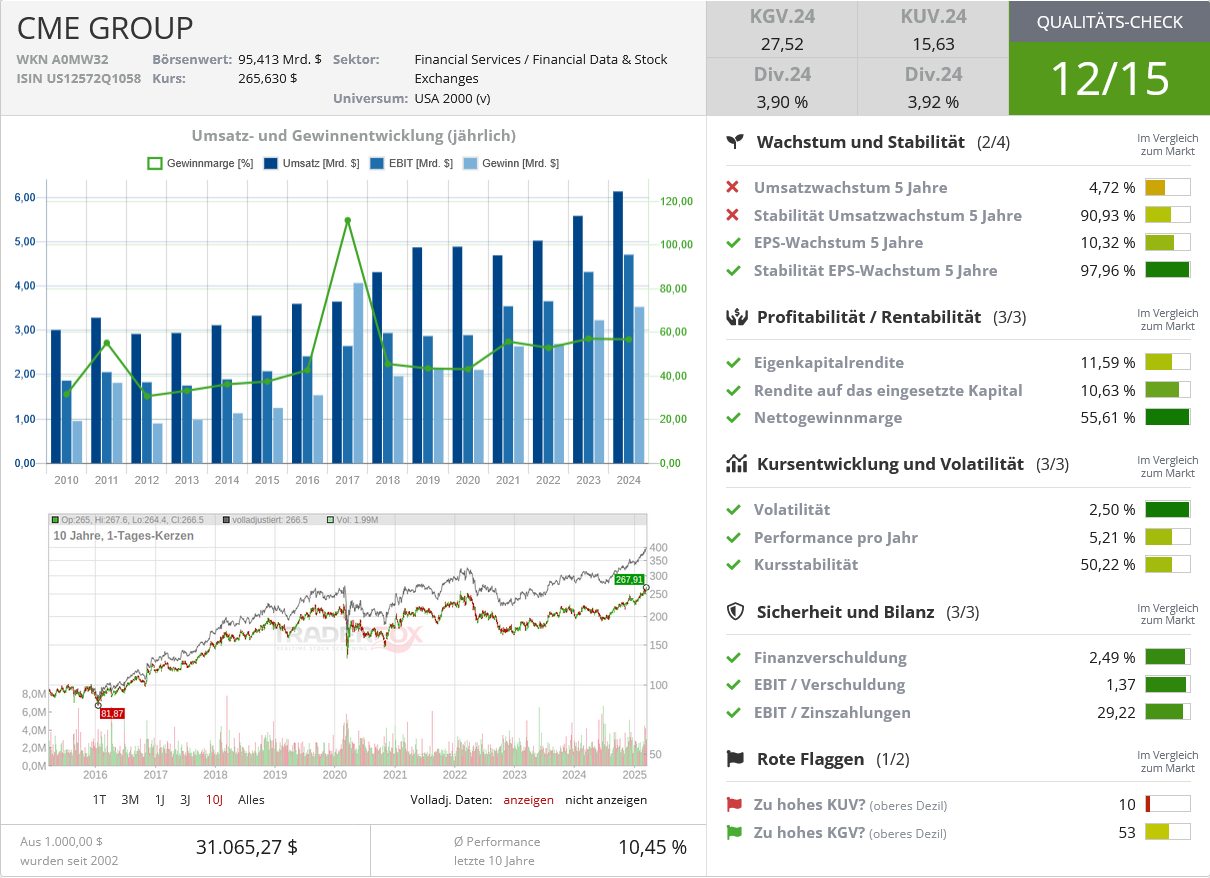Click the 29,22 EBIT / Zinszahlungen value
The image size is (1210, 878).
pos(1116,712)
